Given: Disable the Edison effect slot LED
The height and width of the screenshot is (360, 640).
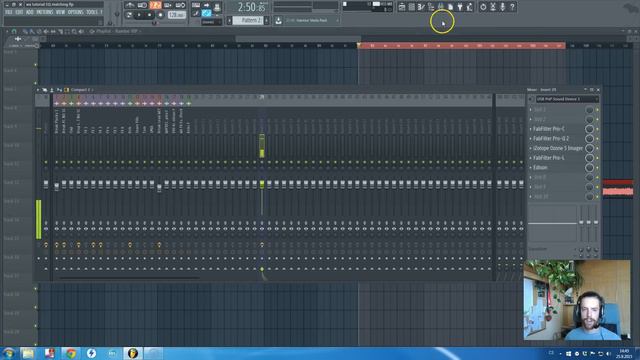Looking at the screenshot, I should [597, 167].
